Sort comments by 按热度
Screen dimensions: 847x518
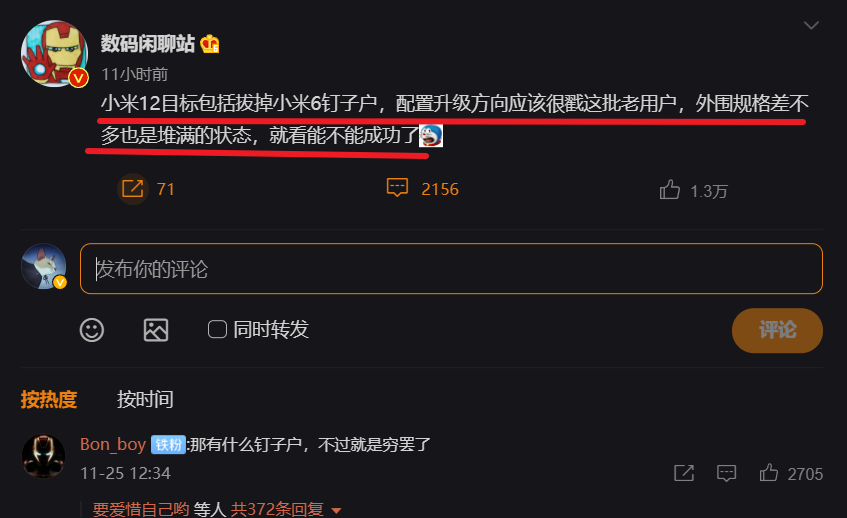point(49,399)
